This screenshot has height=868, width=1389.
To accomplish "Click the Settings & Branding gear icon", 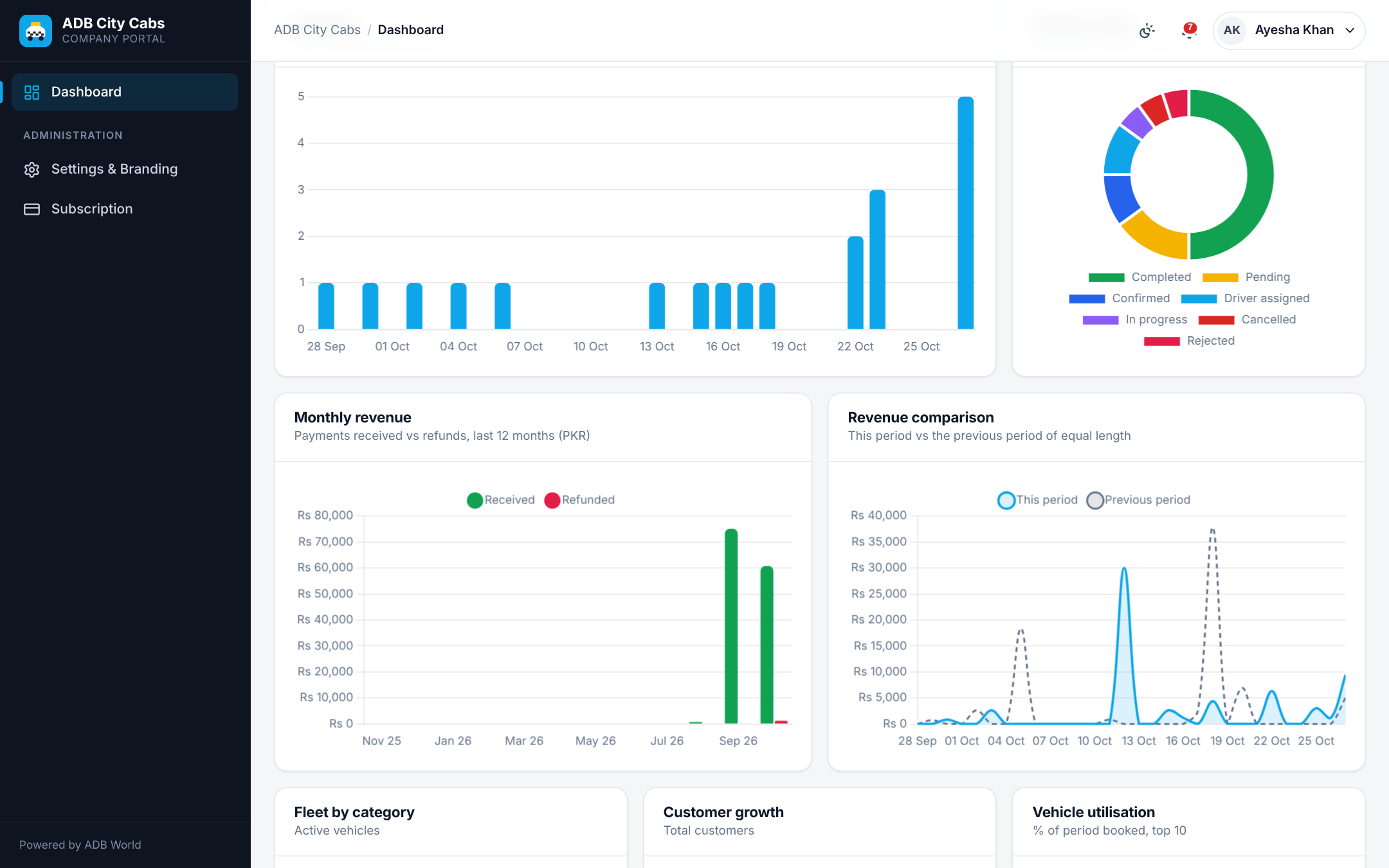I will (32, 169).
